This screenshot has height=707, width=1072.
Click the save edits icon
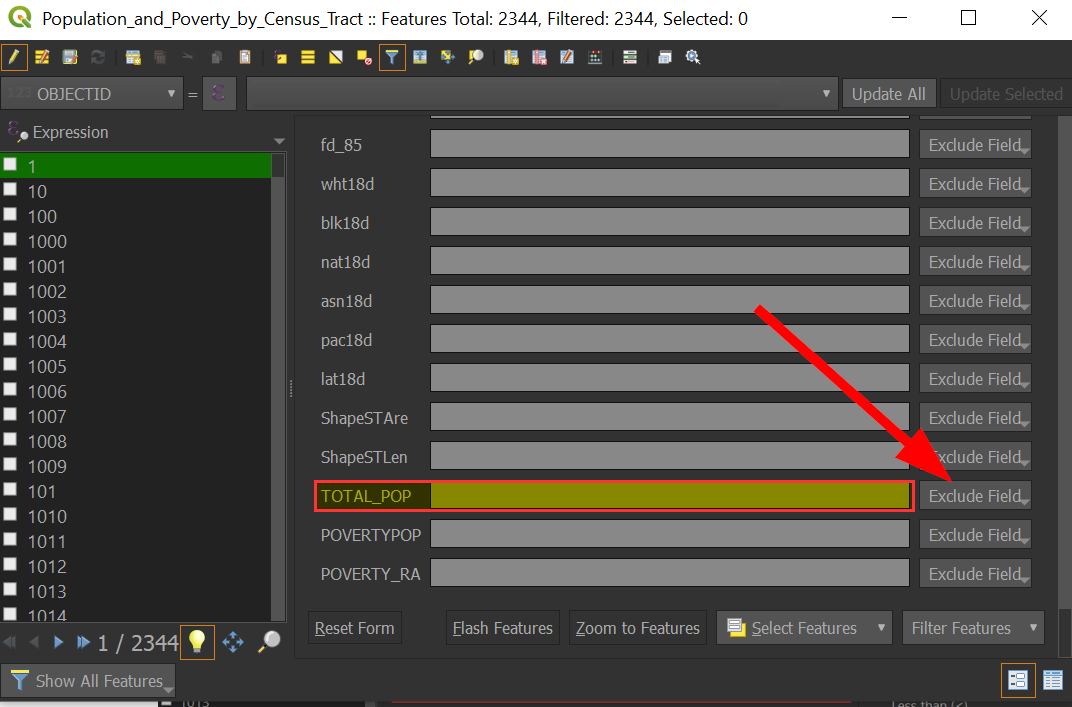(x=70, y=57)
